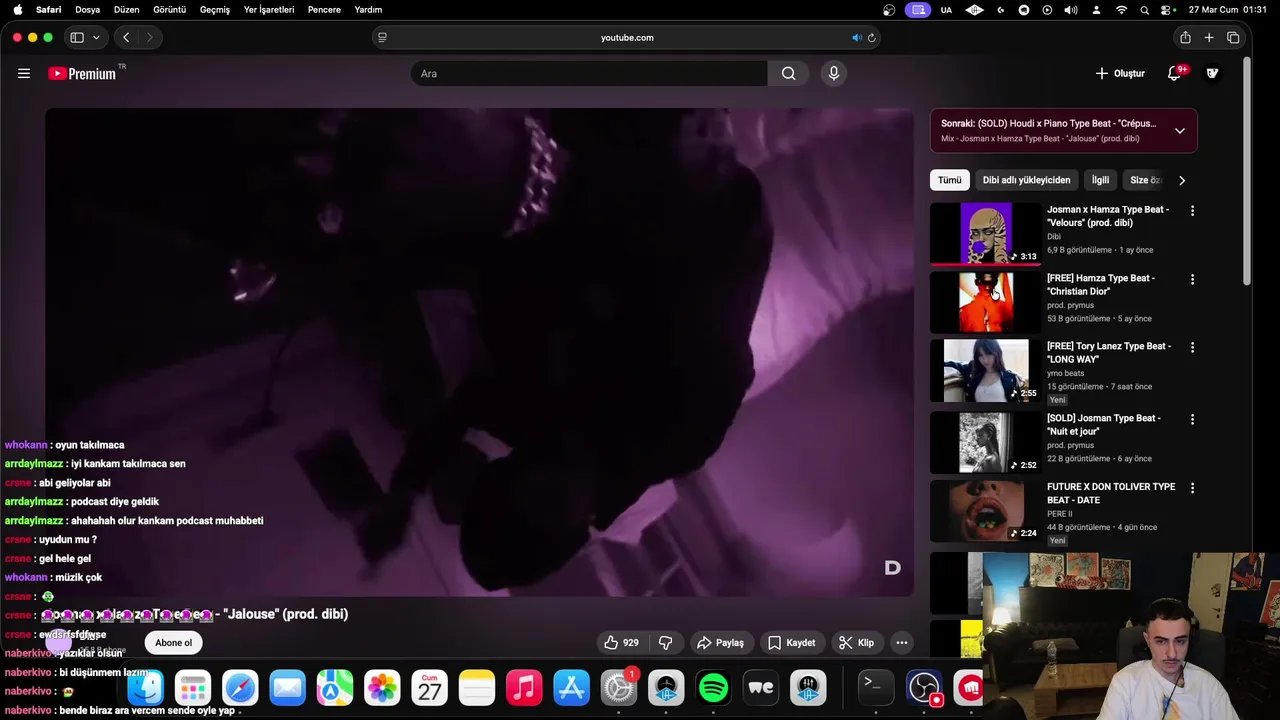Go to YouTube Premium home logo

82,73
